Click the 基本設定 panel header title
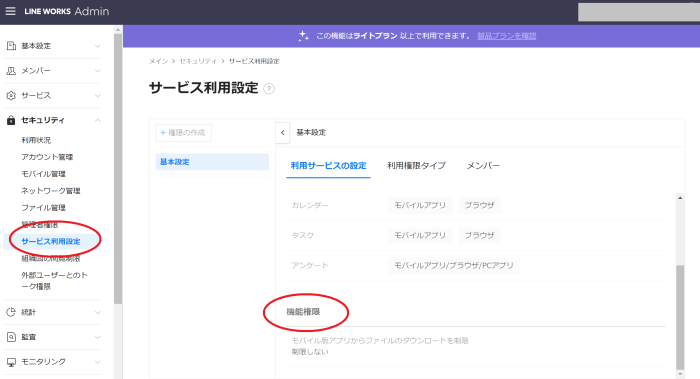The image size is (700, 379). tap(311, 133)
